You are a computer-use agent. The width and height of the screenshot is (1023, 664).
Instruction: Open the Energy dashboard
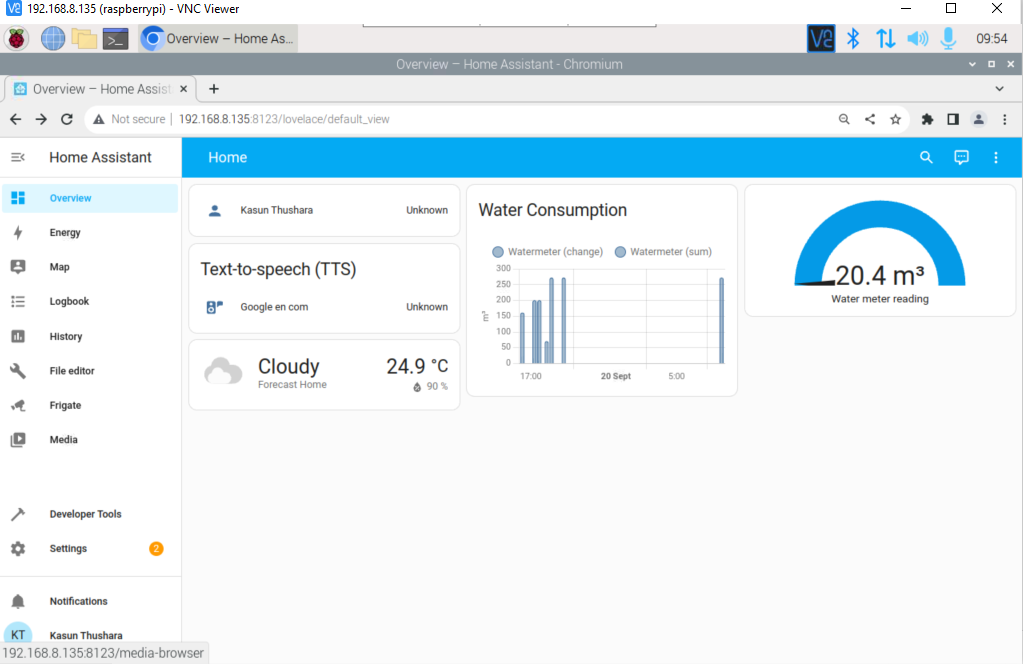[65, 233]
